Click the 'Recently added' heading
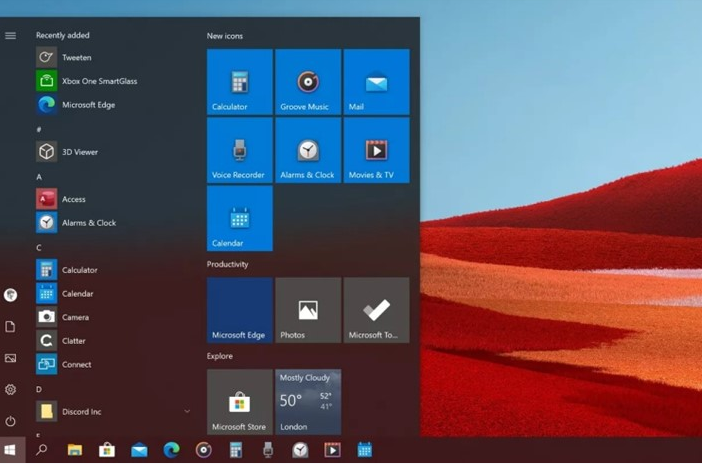702x464 pixels. click(63, 35)
